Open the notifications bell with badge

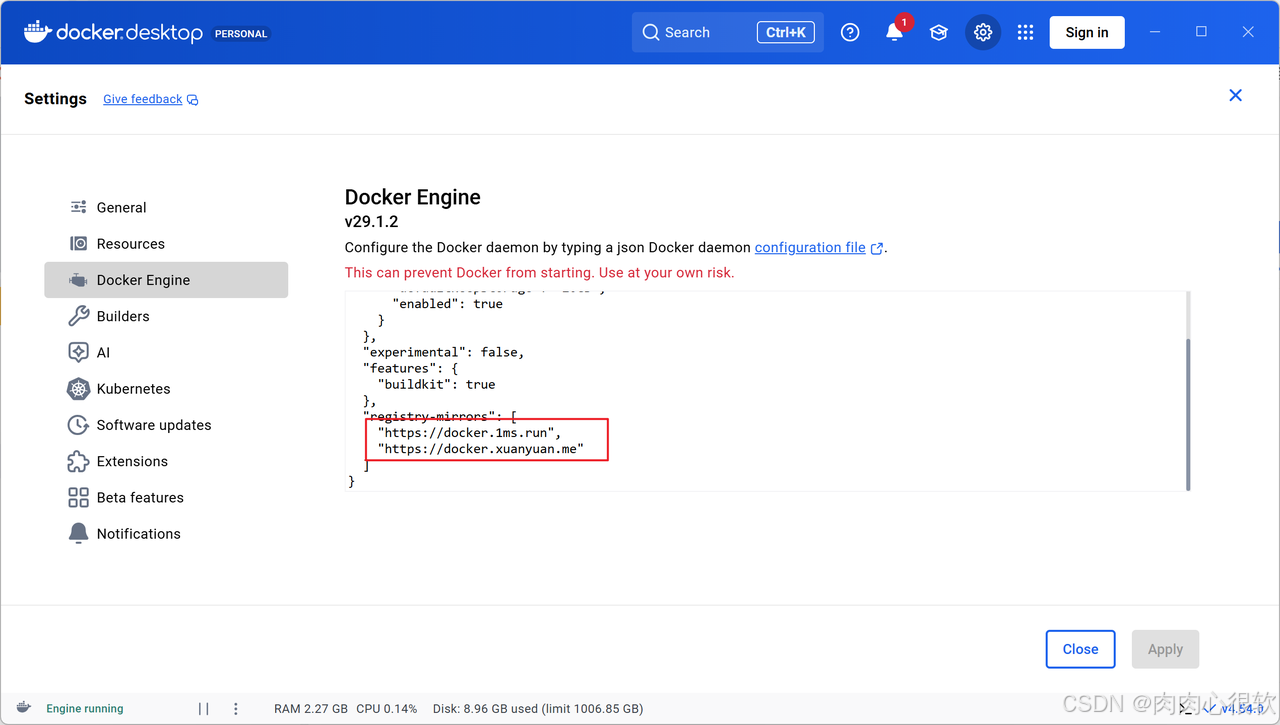pos(895,32)
